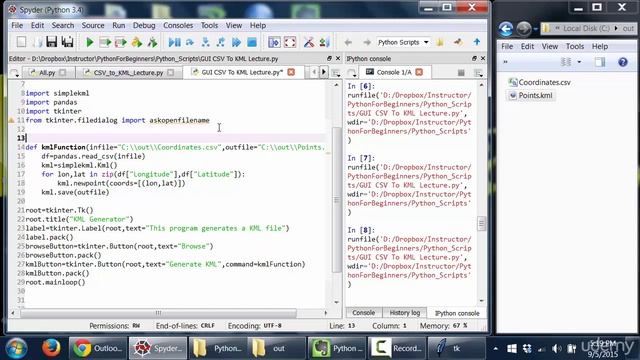
Task: Click the debugger Continue execution icon
Action: click(x=236, y=42)
